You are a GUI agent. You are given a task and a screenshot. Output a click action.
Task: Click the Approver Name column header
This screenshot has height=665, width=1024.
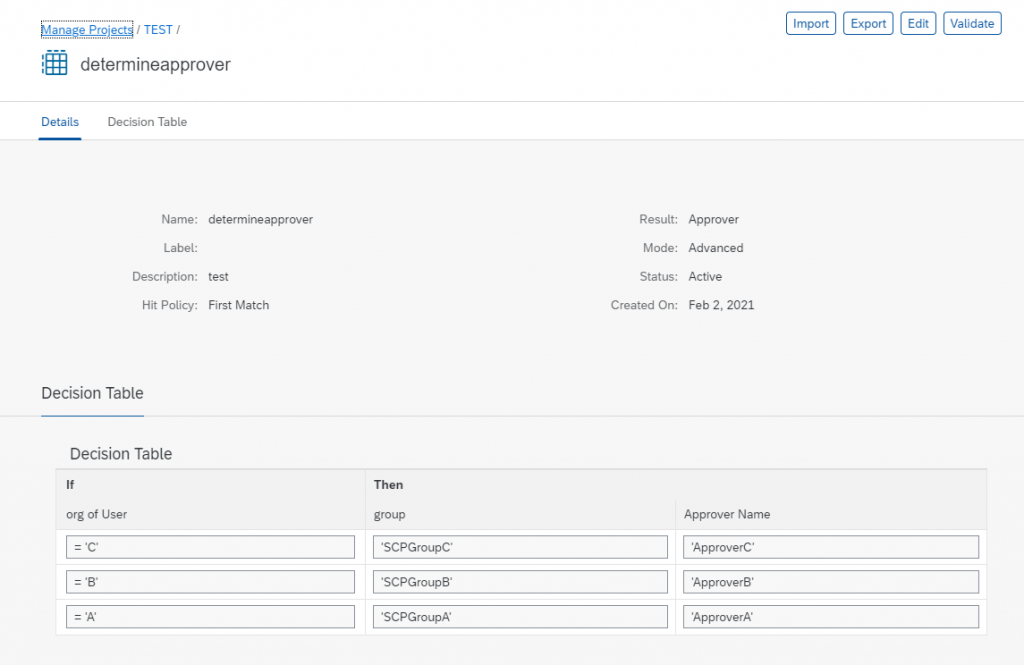[x=727, y=515]
